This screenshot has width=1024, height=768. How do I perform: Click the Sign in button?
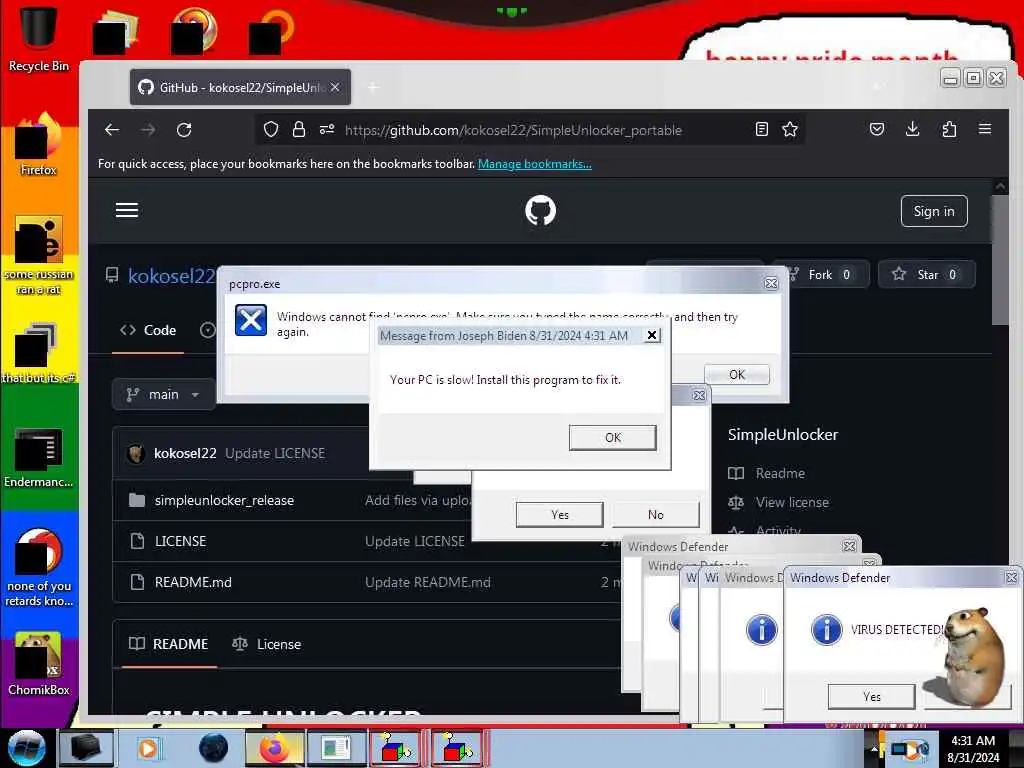pyautogui.click(x=934, y=211)
